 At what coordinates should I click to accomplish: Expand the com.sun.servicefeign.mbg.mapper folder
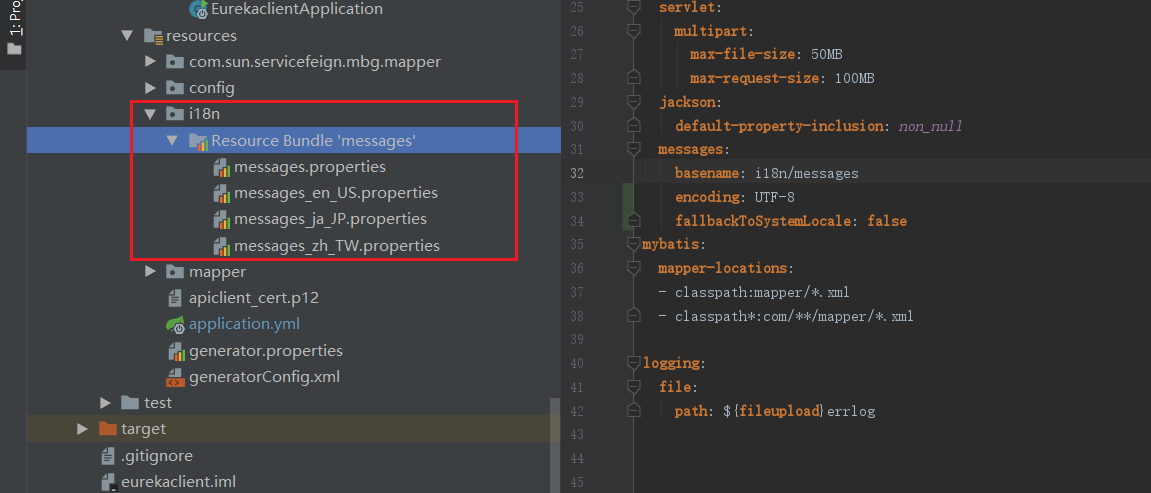click(150, 62)
